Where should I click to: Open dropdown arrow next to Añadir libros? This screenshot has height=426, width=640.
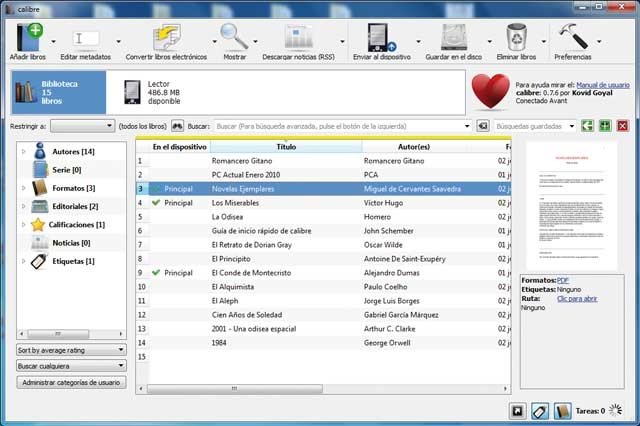coord(53,42)
